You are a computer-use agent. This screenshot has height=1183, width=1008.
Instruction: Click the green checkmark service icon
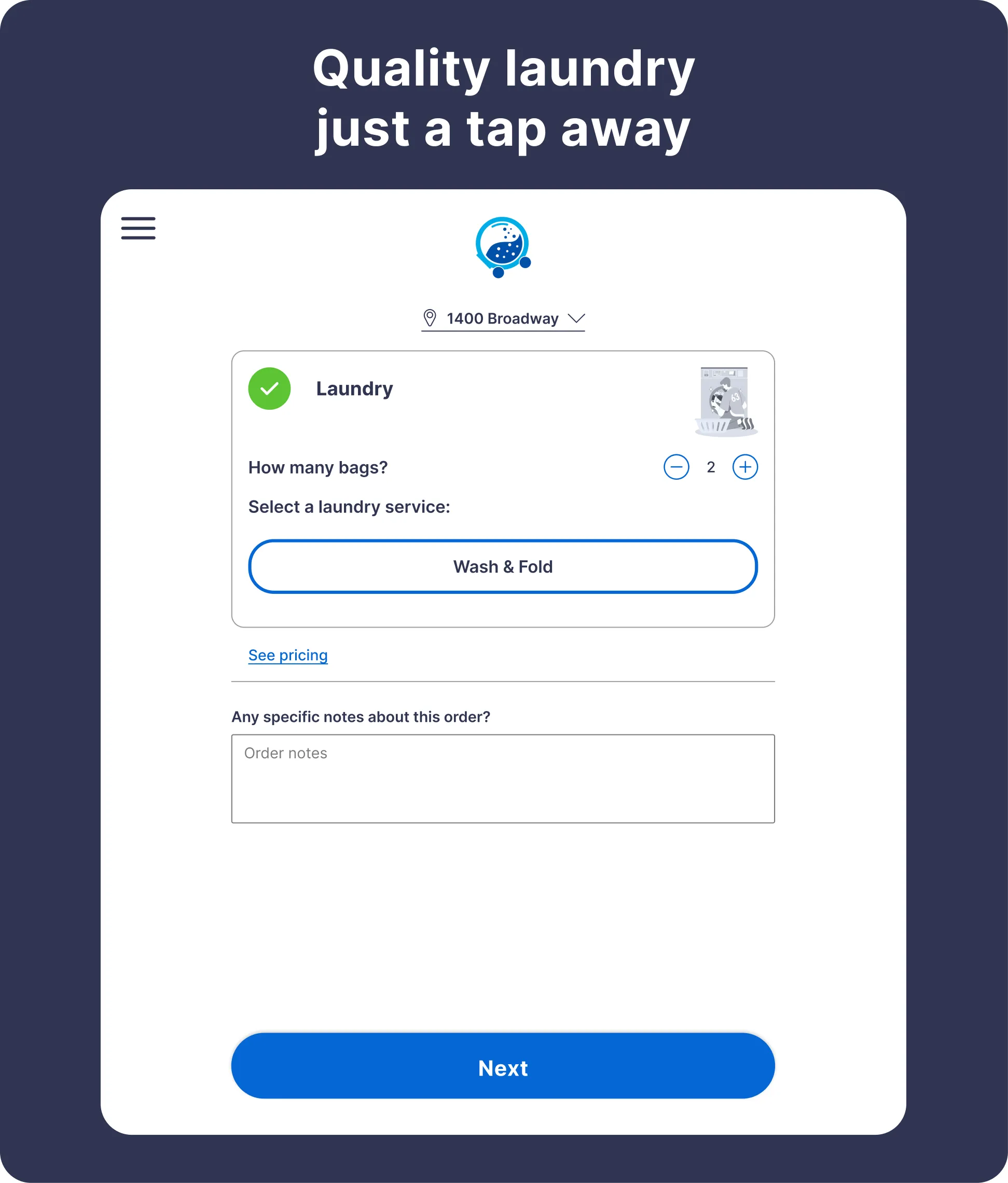point(270,388)
